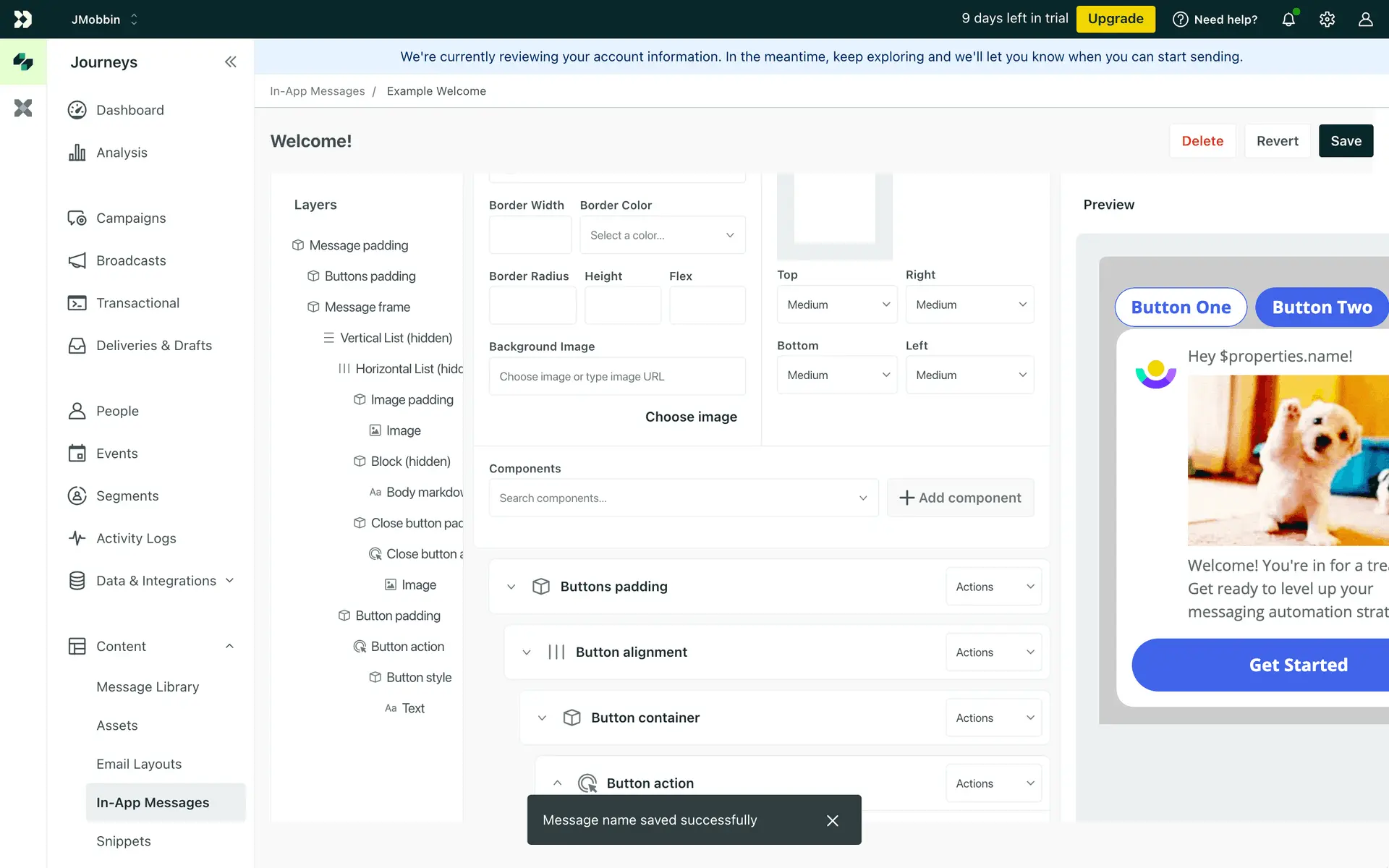Click the Activity Logs pulse icon
The image size is (1389, 868).
point(77,538)
